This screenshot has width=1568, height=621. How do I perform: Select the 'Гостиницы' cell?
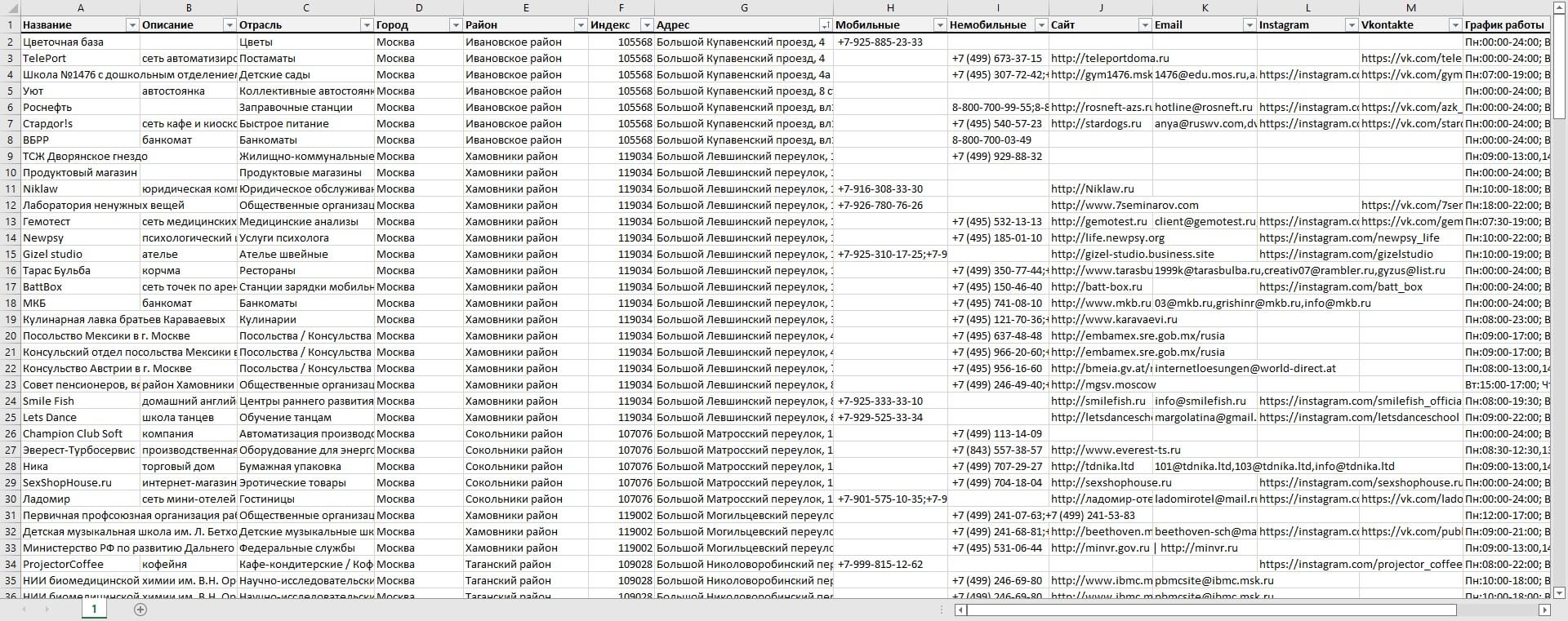tap(306, 499)
